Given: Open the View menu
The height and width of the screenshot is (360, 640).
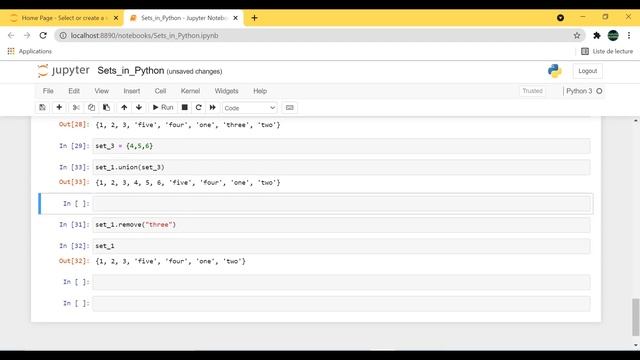Looking at the screenshot, I should coord(102,91).
